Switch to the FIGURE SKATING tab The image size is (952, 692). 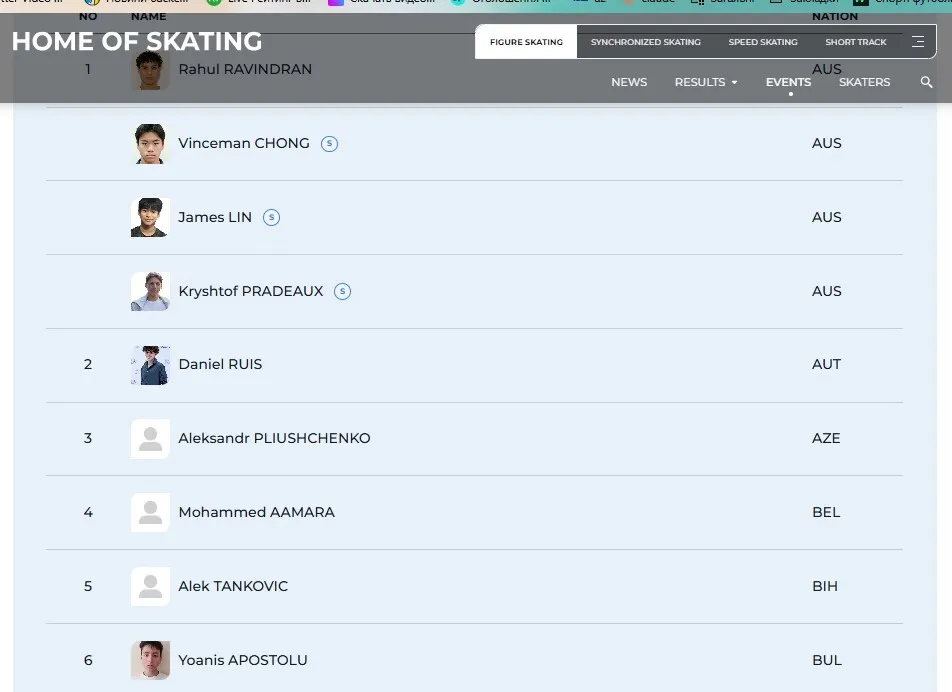coord(526,42)
